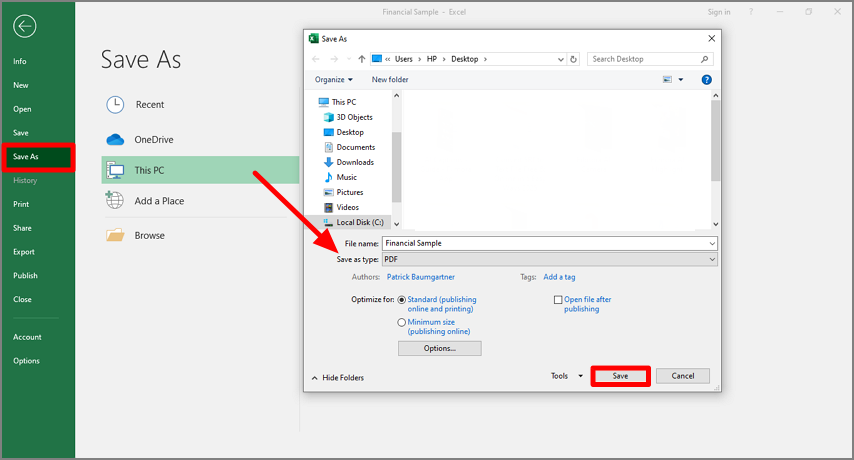
Task: Open the Open backstage tab
Action: pos(22,109)
